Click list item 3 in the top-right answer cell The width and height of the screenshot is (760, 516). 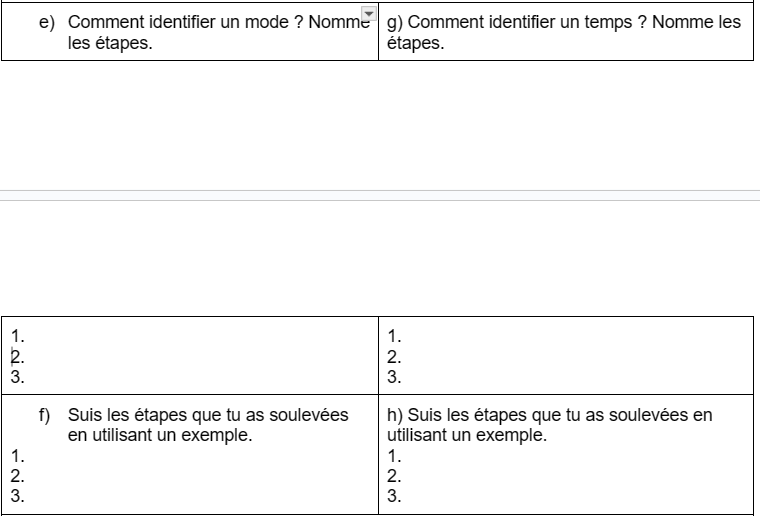(394, 377)
